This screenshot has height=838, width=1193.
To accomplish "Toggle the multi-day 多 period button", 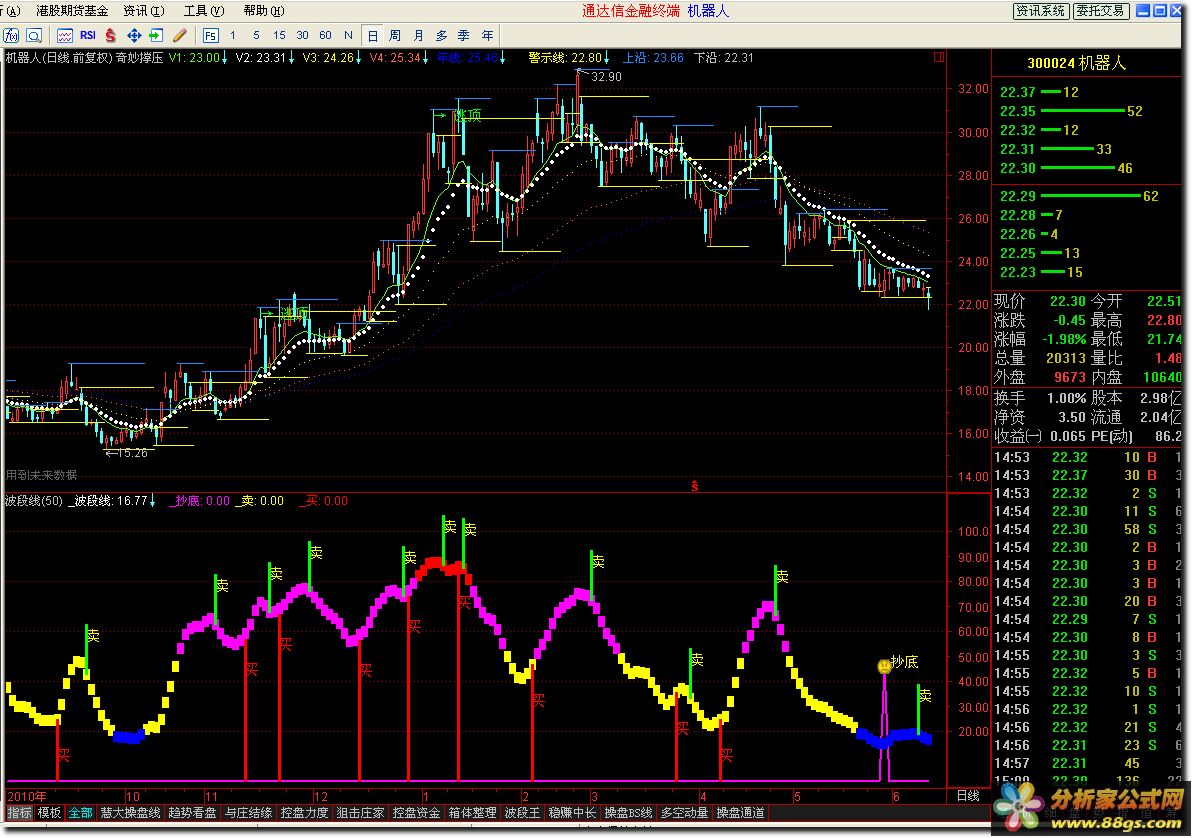I will tap(441, 36).
